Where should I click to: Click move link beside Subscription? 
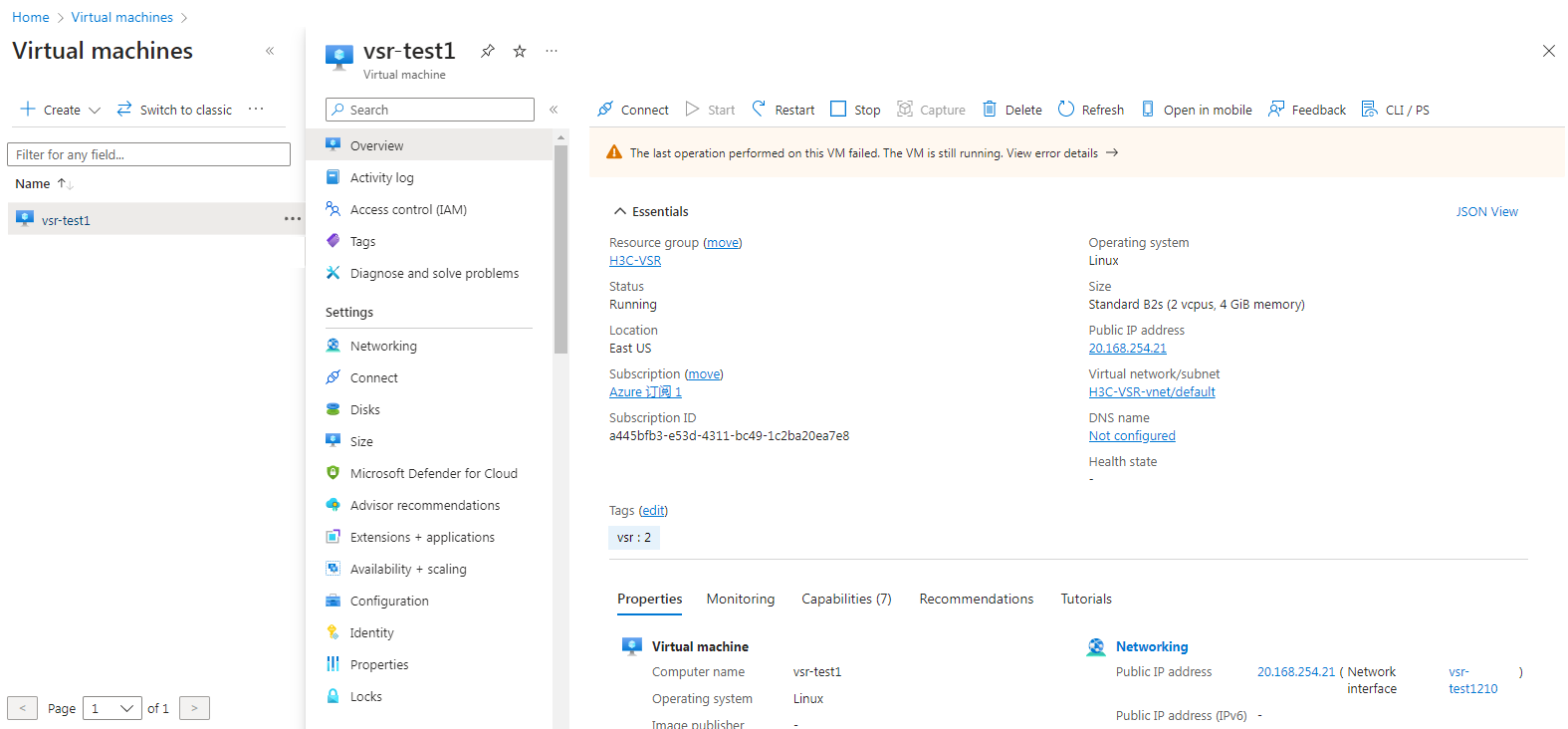704,374
